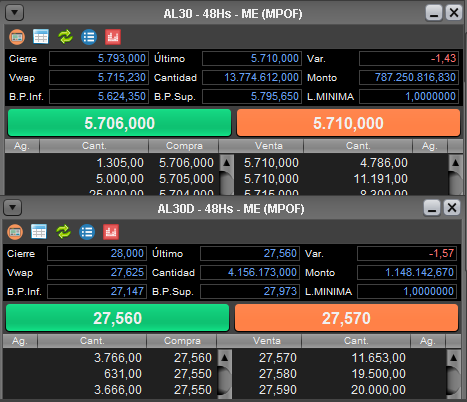Click orange sell button 27,570

(346, 318)
